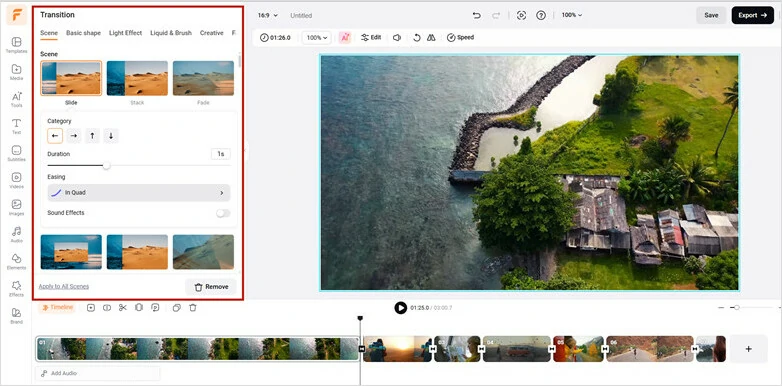The width and height of the screenshot is (782, 386).
Task: Rotate the clip with the rotate icon
Action: [x=416, y=37]
